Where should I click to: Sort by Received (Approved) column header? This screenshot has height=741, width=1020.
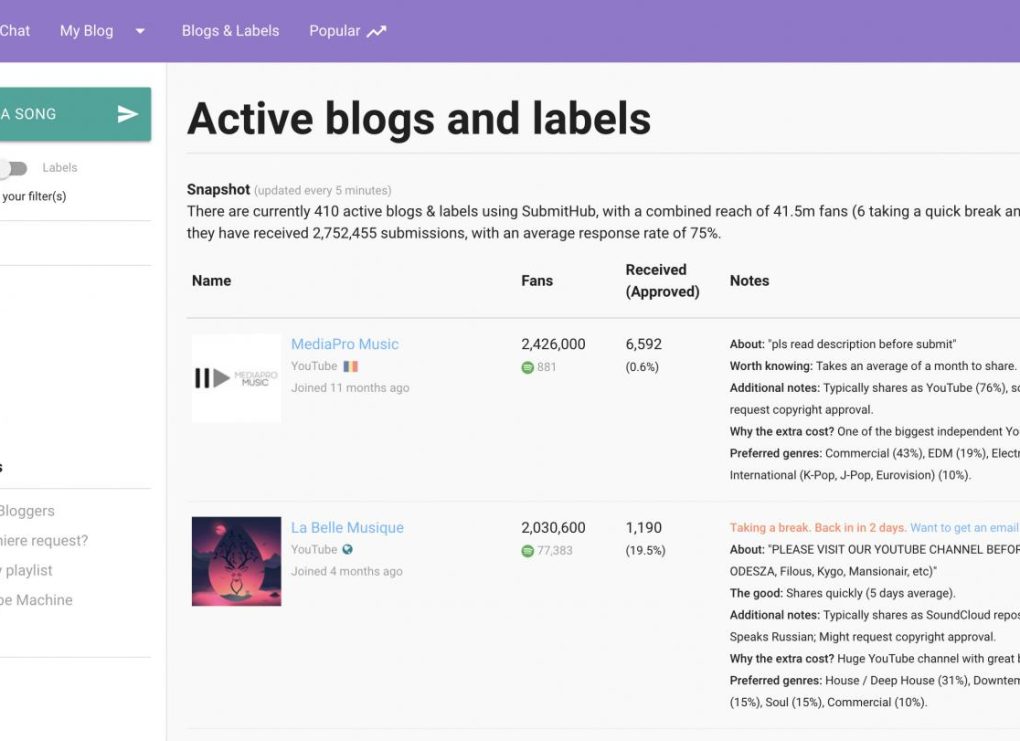pos(662,280)
